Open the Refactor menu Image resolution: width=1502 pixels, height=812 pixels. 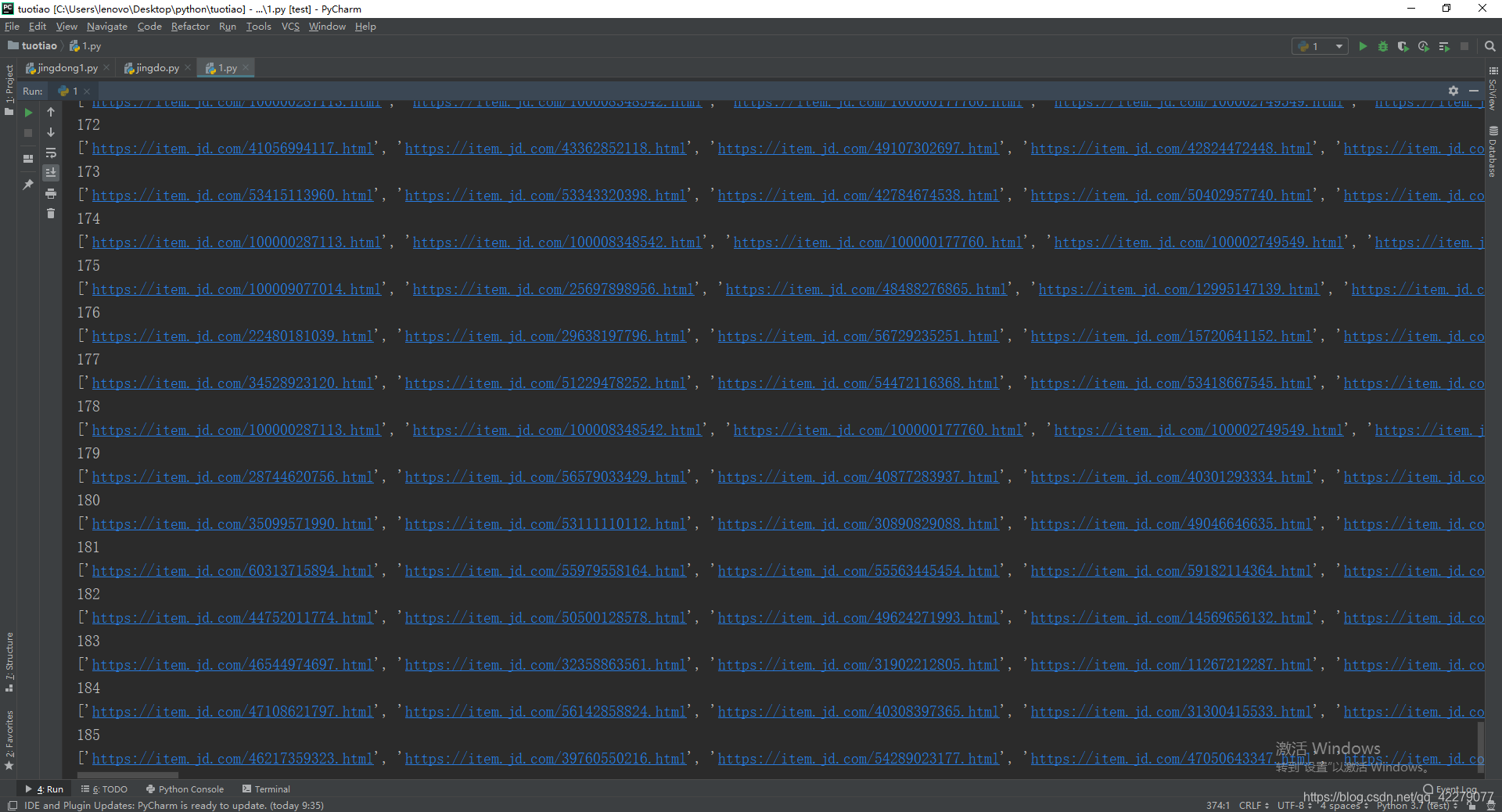click(x=190, y=27)
